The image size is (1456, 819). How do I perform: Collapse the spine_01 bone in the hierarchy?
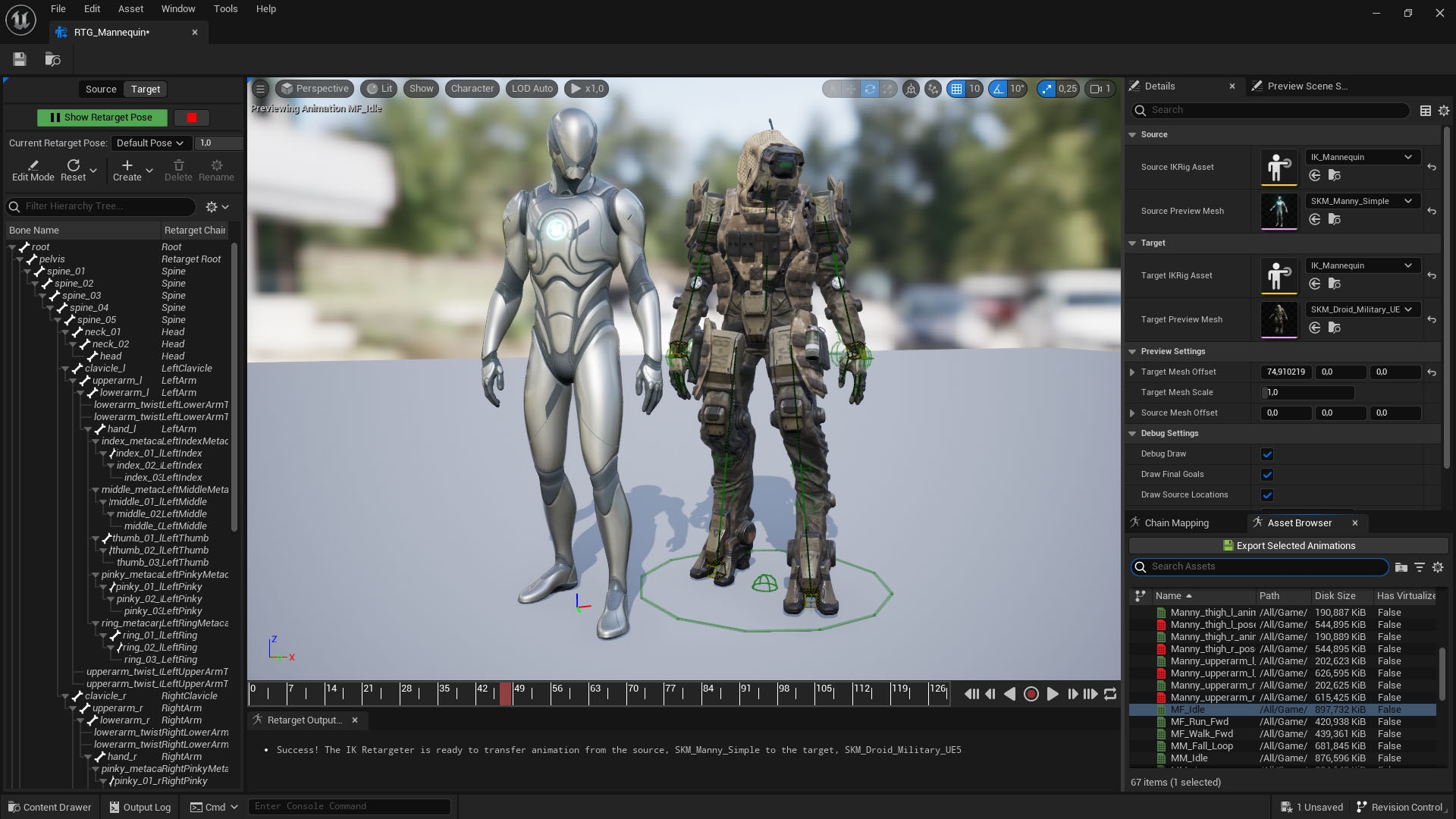(x=27, y=271)
